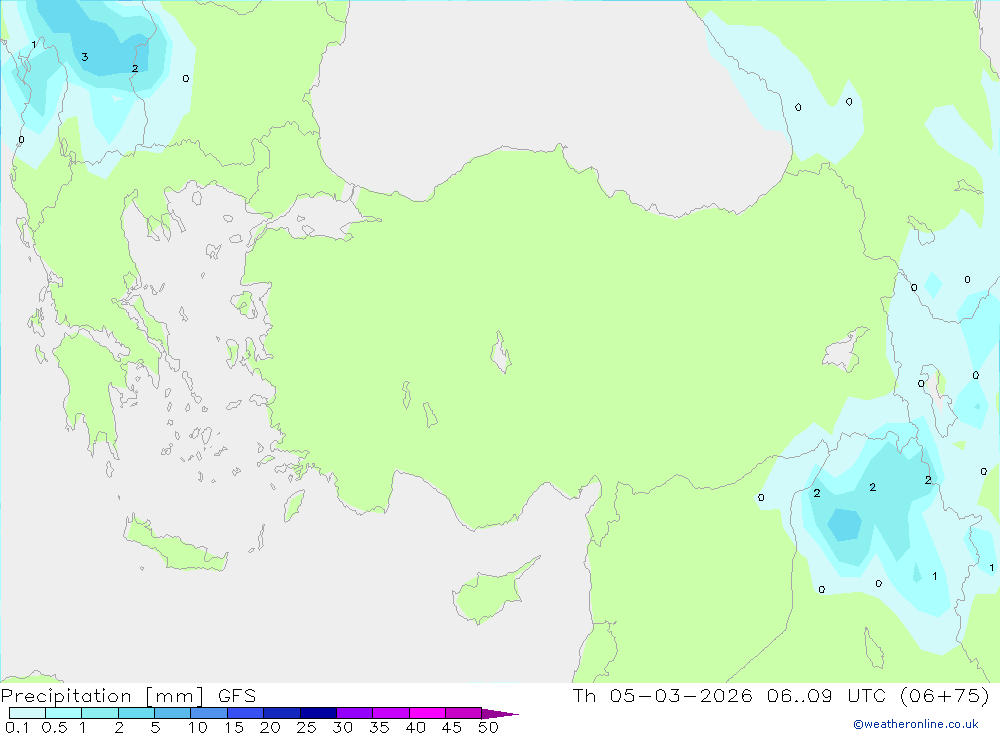Viewport: 1000px width, 733px height.
Task: Select the 40–45 mm magenta legend swatch
Action: pos(427,713)
